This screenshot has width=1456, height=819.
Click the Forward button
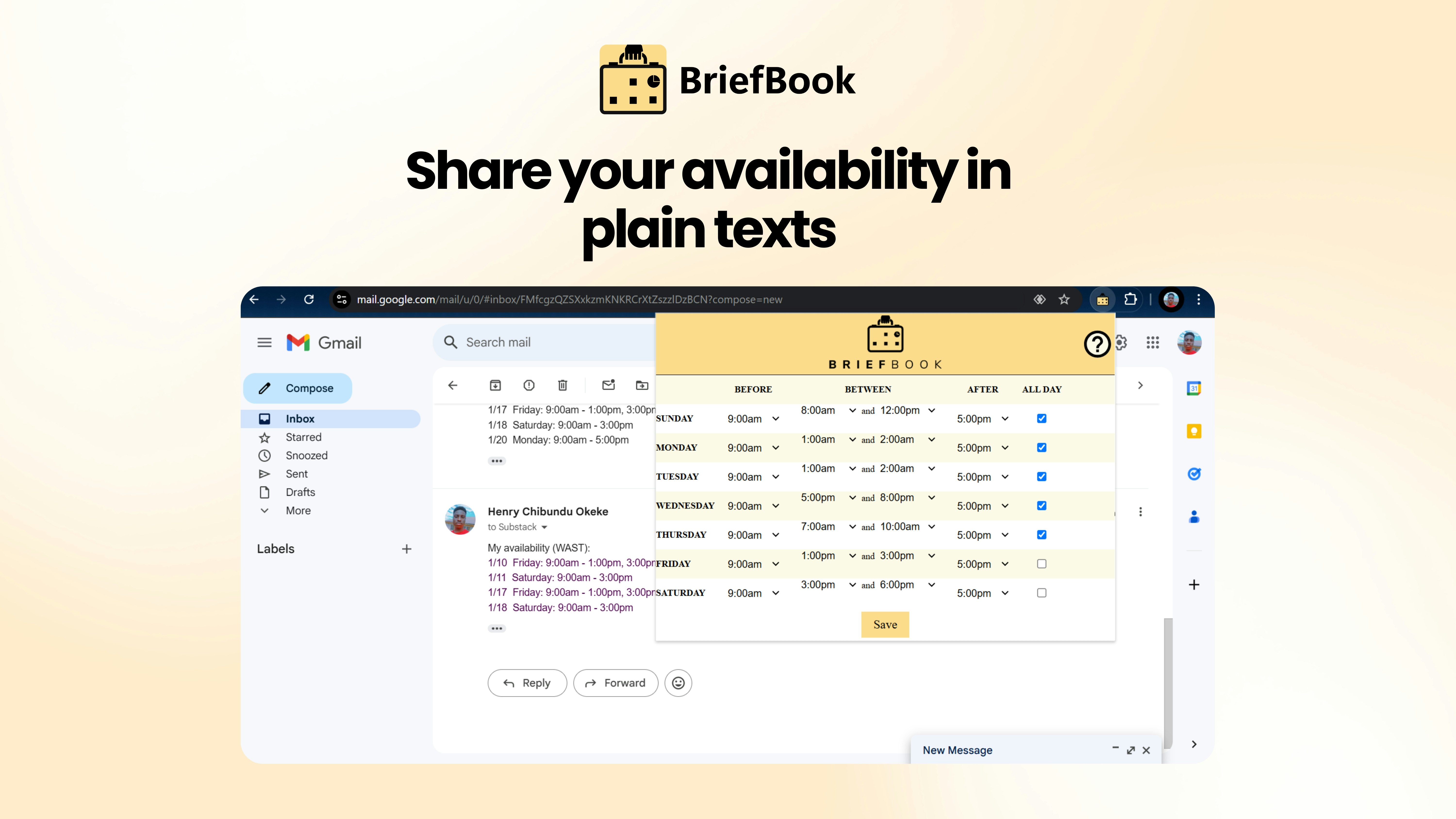point(615,683)
